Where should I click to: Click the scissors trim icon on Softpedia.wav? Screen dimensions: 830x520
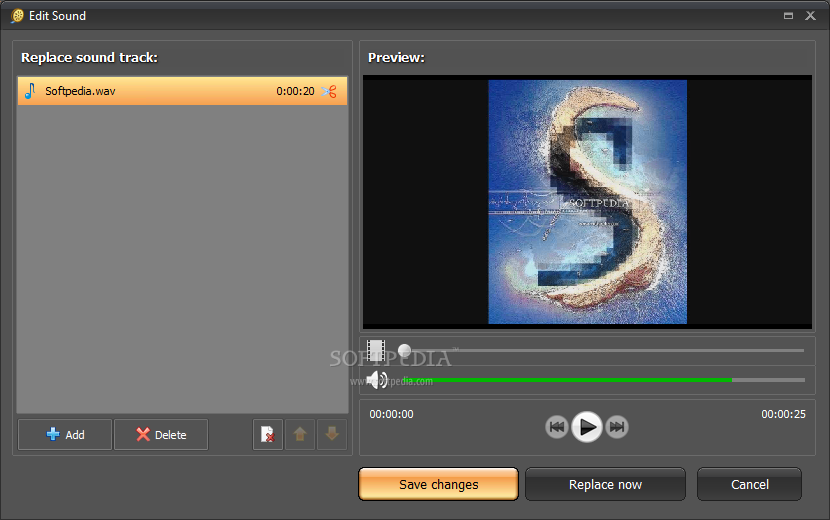coord(329,91)
